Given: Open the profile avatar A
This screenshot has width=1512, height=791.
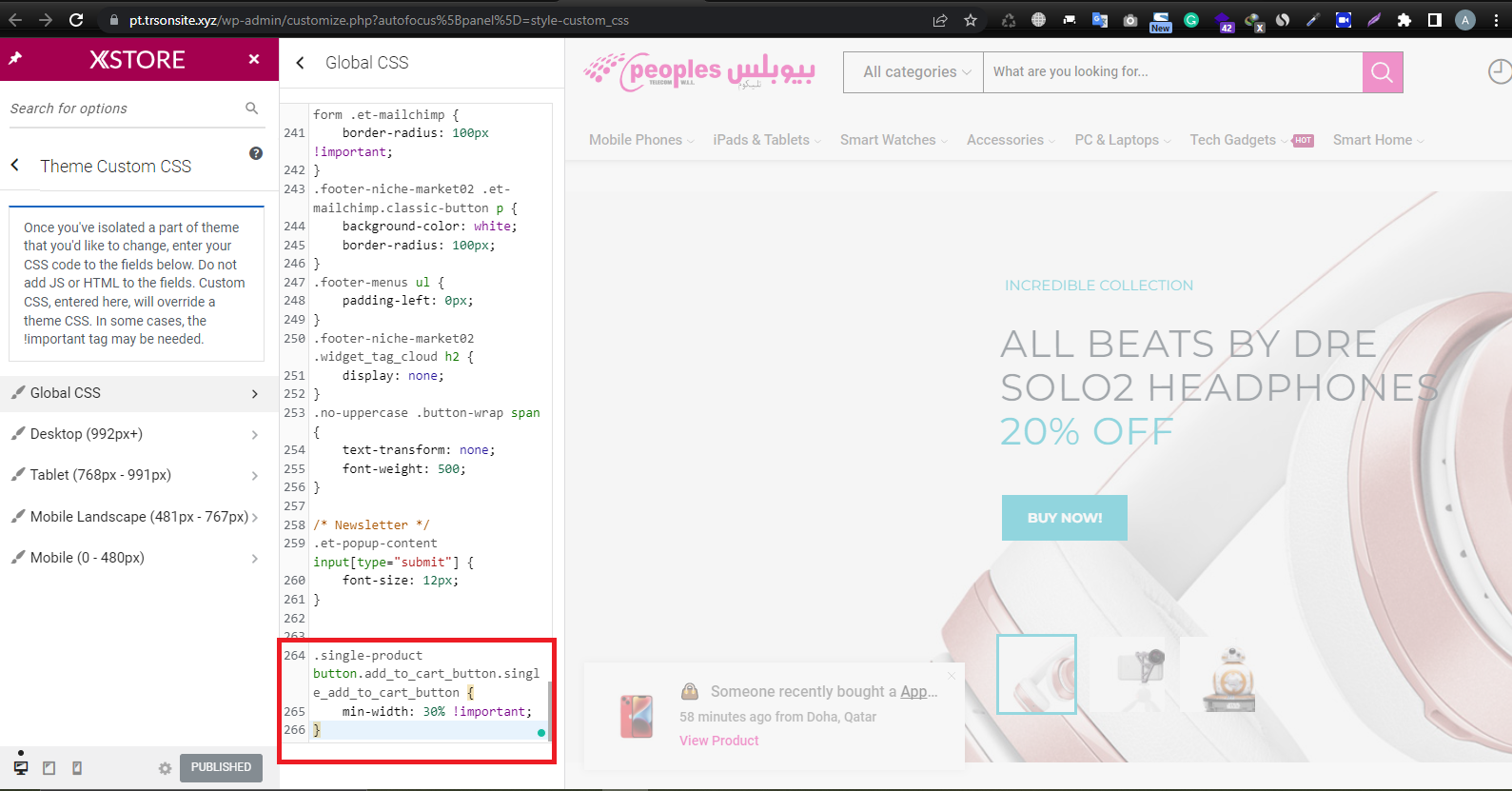Looking at the screenshot, I should tap(1465, 20).
